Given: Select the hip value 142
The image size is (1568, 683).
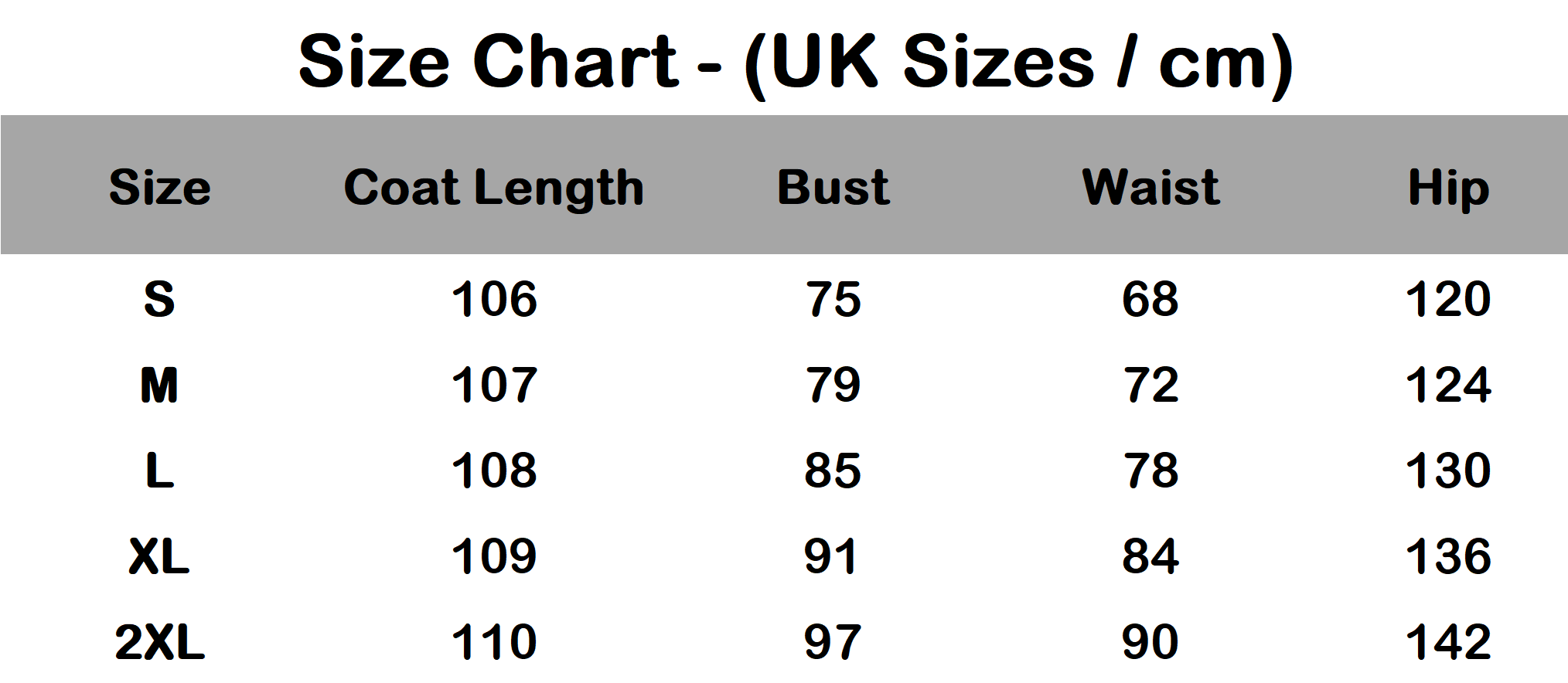Looking at the screenshot, I should (1447, 642).
